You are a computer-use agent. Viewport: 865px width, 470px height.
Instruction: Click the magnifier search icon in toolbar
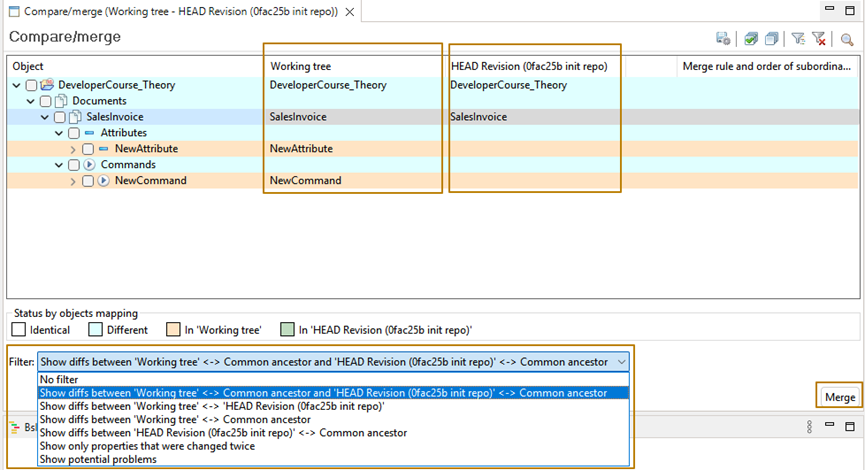click(847, 39)
